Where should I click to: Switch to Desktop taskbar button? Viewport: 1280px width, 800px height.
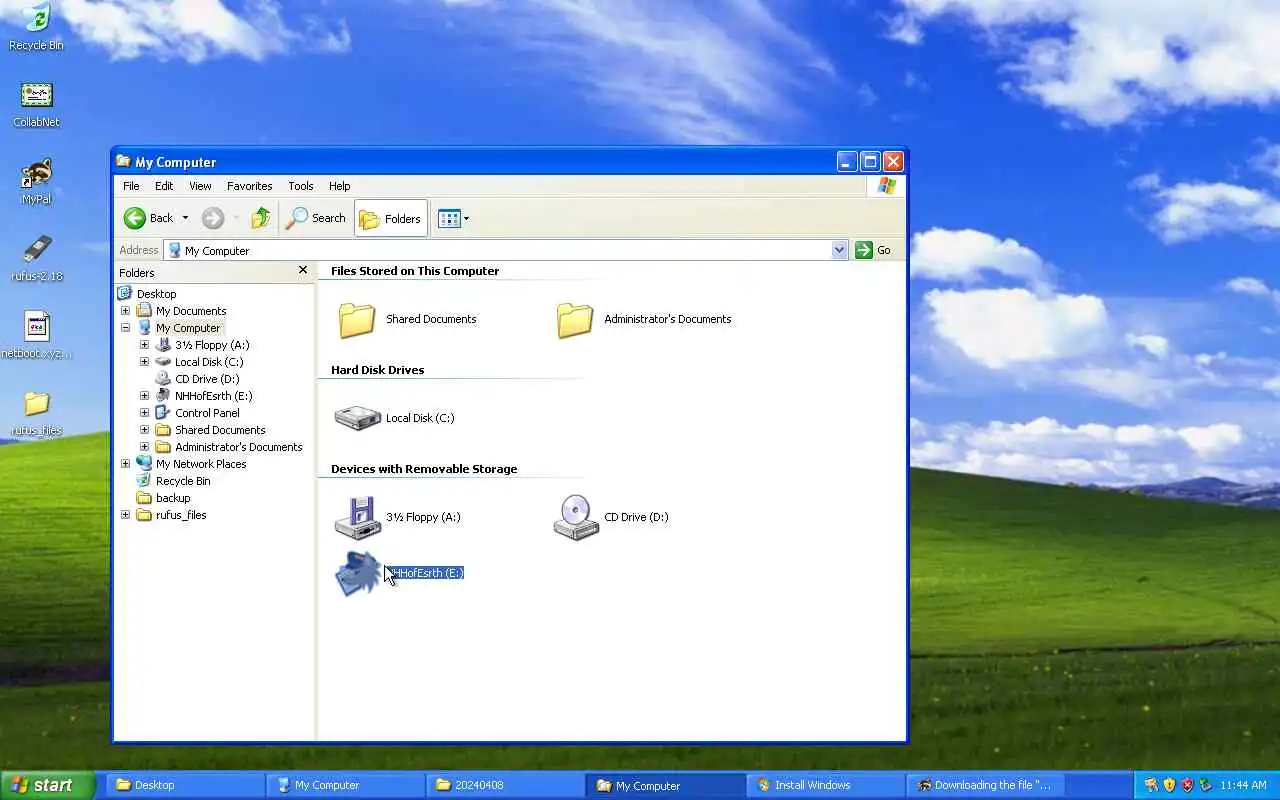(x=185, y=785)
